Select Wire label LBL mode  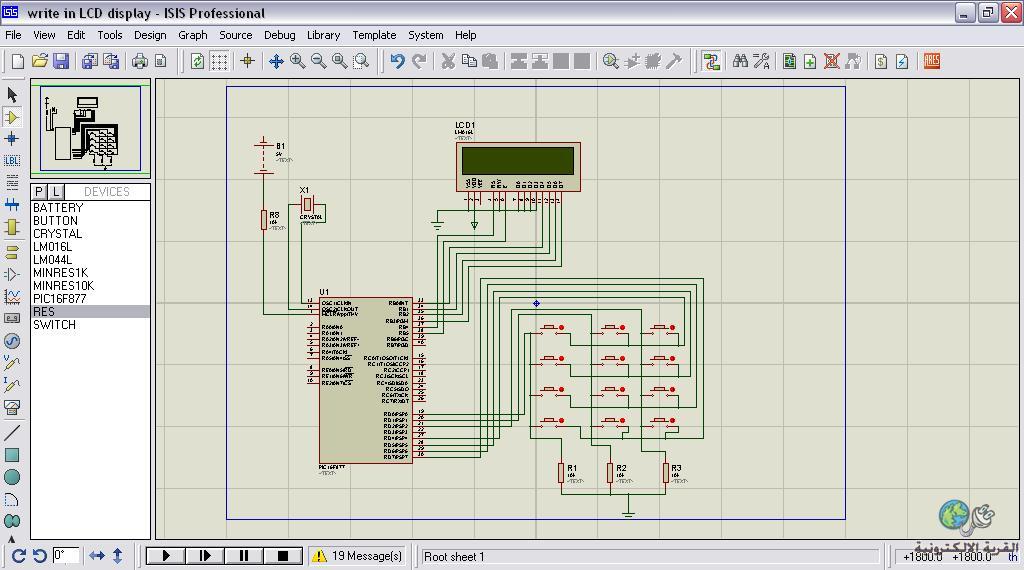coord(12,161)
